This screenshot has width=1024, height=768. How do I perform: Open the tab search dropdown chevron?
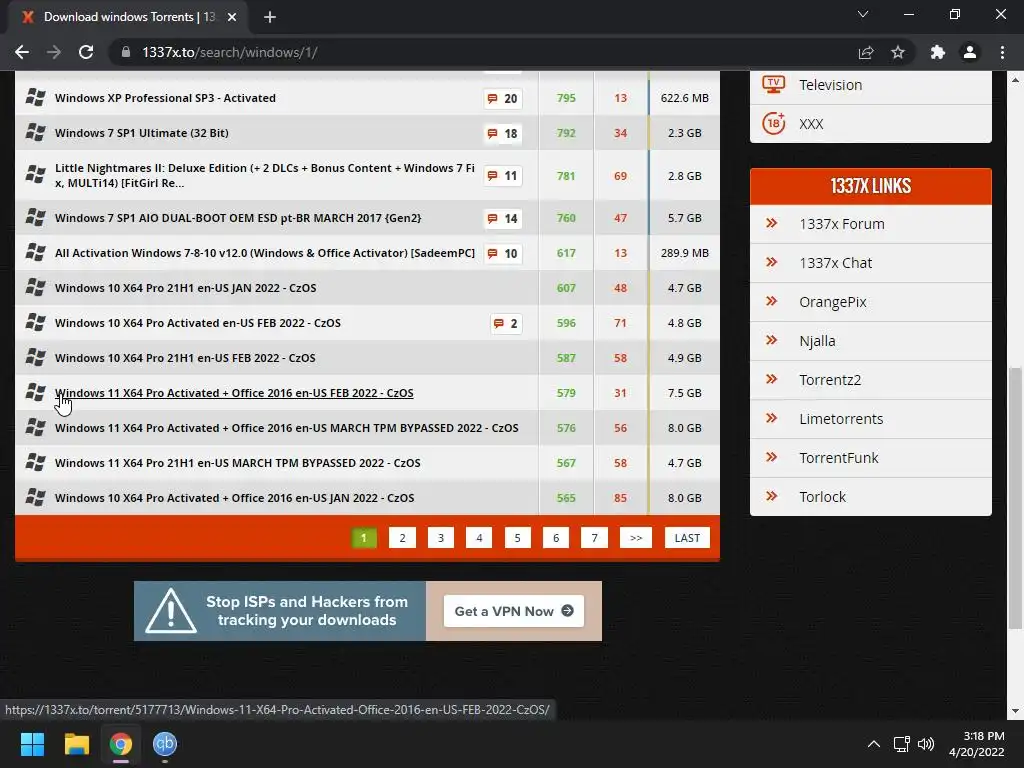pyautogui.click(x=863, y=14)
